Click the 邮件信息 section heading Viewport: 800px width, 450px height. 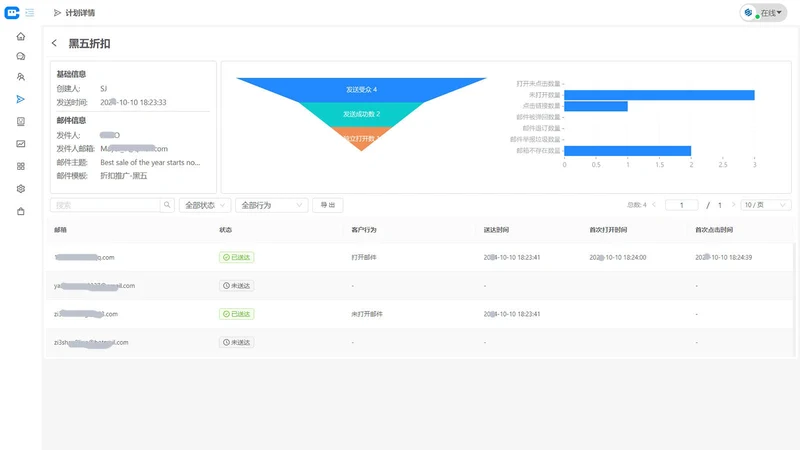pyautogui.click(x=71, y=120)
